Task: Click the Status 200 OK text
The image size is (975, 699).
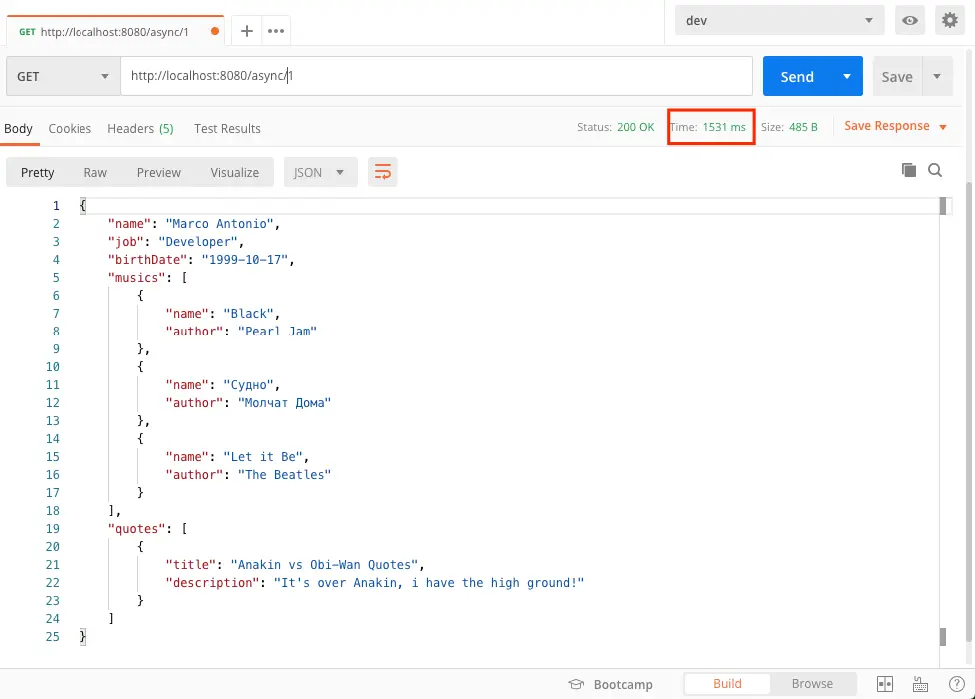Action: 616,127
